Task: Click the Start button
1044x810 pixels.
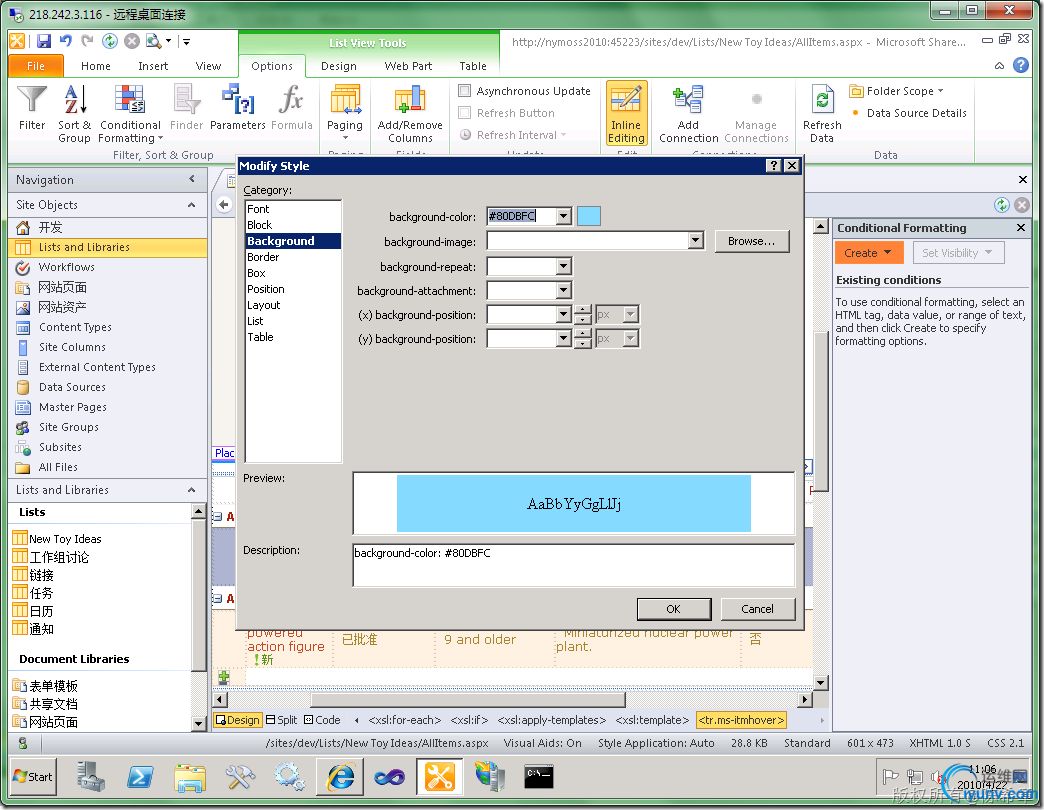Action: [33, 777]
